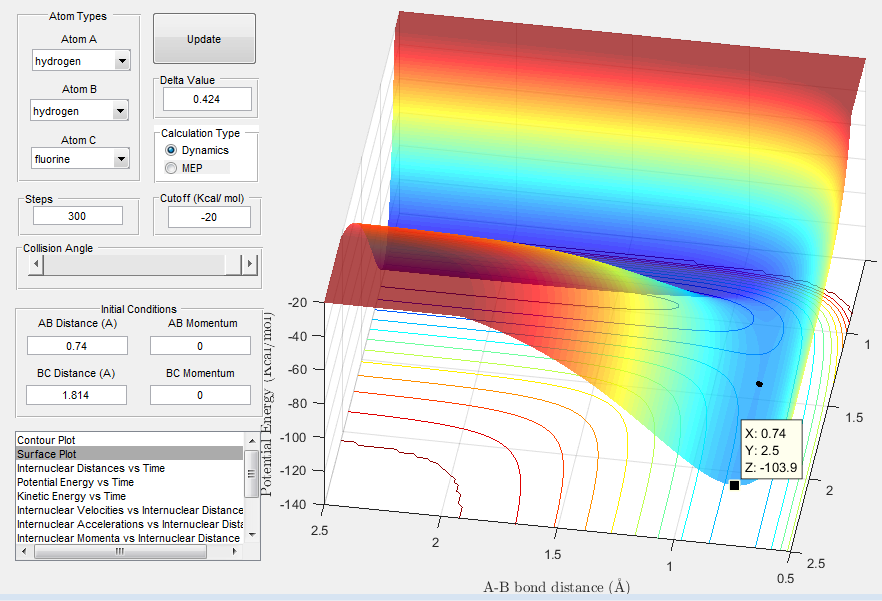Viewport: 882px width, 601px height.
Task: Click the plot list horizontal scrollbar right arrow
Action: coord(237,552)
